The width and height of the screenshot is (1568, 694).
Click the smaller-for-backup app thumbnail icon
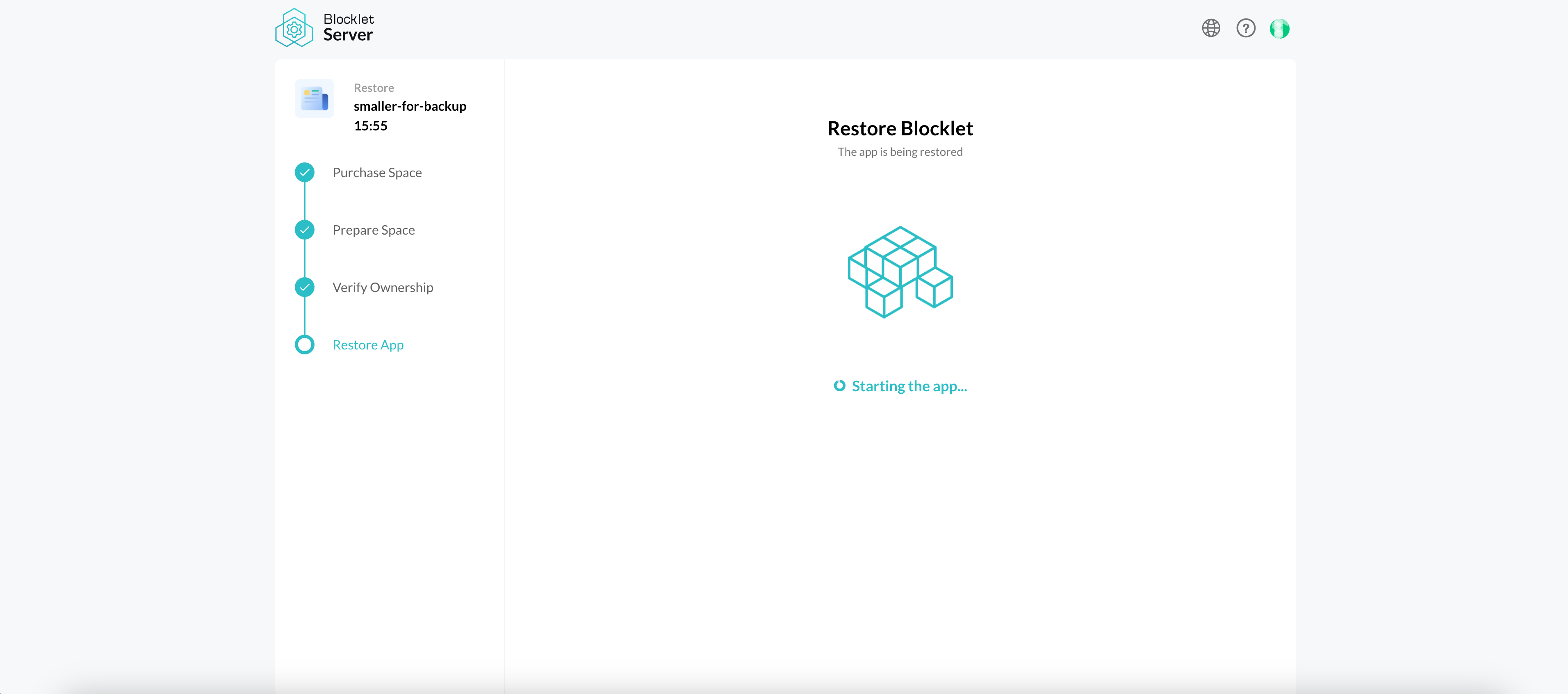pyautogui.click(x=315, y=98)
